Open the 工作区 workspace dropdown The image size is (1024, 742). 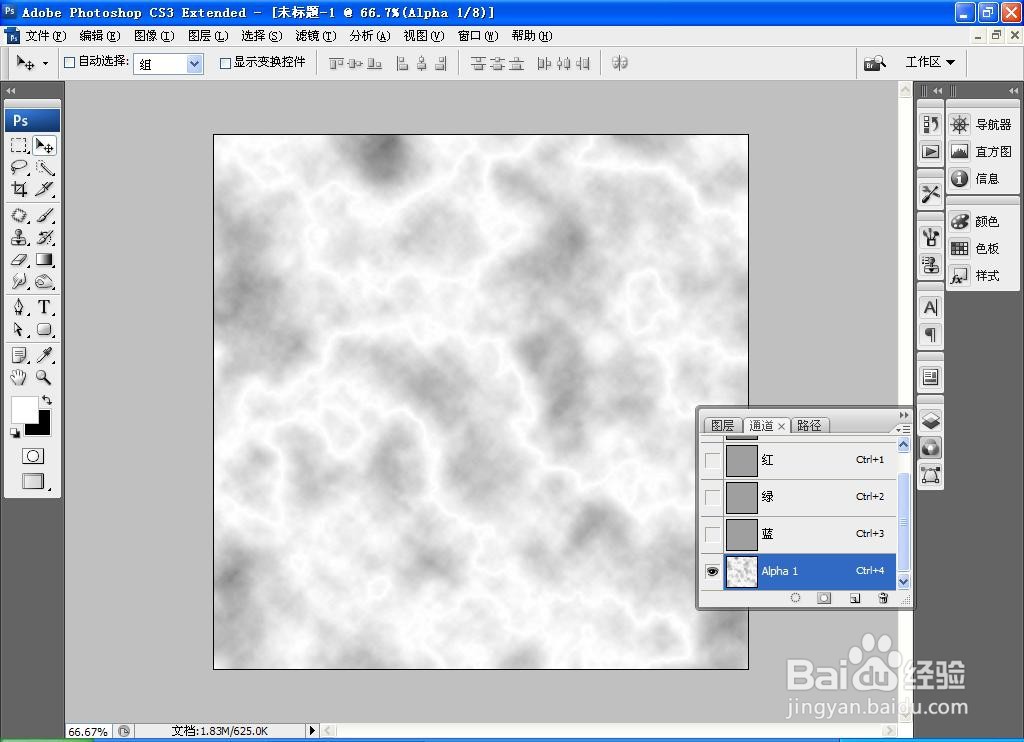930,62
